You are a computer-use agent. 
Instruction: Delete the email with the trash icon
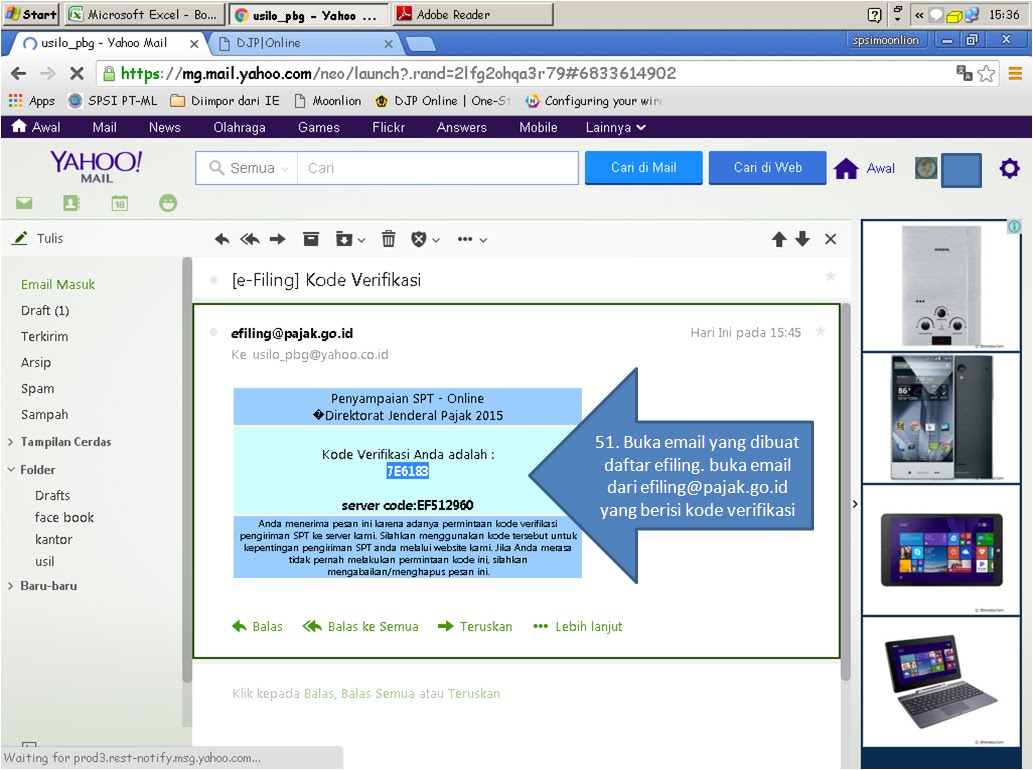389,238
